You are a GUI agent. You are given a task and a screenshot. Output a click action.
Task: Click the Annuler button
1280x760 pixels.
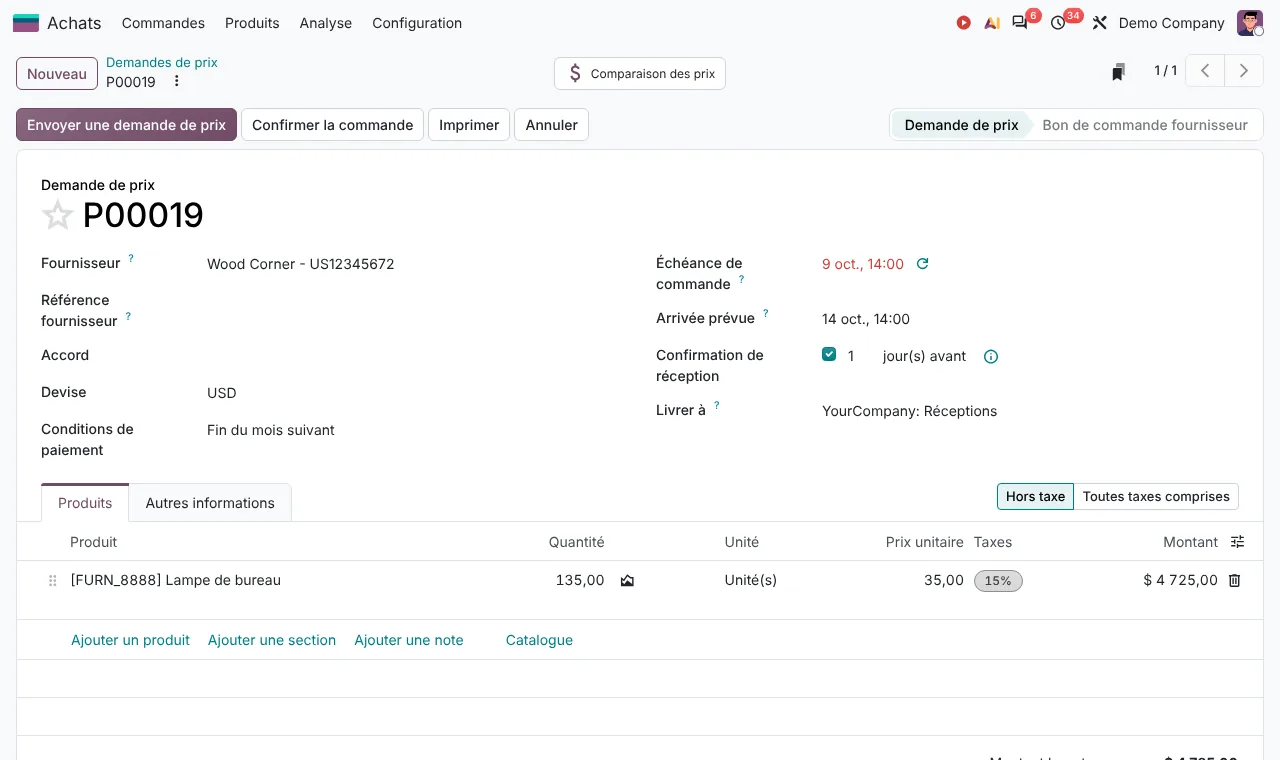coord(552,125)
